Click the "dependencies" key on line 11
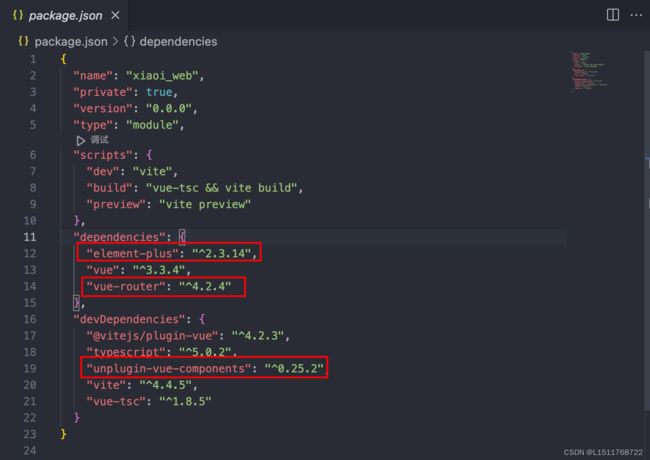 point(119,237)
